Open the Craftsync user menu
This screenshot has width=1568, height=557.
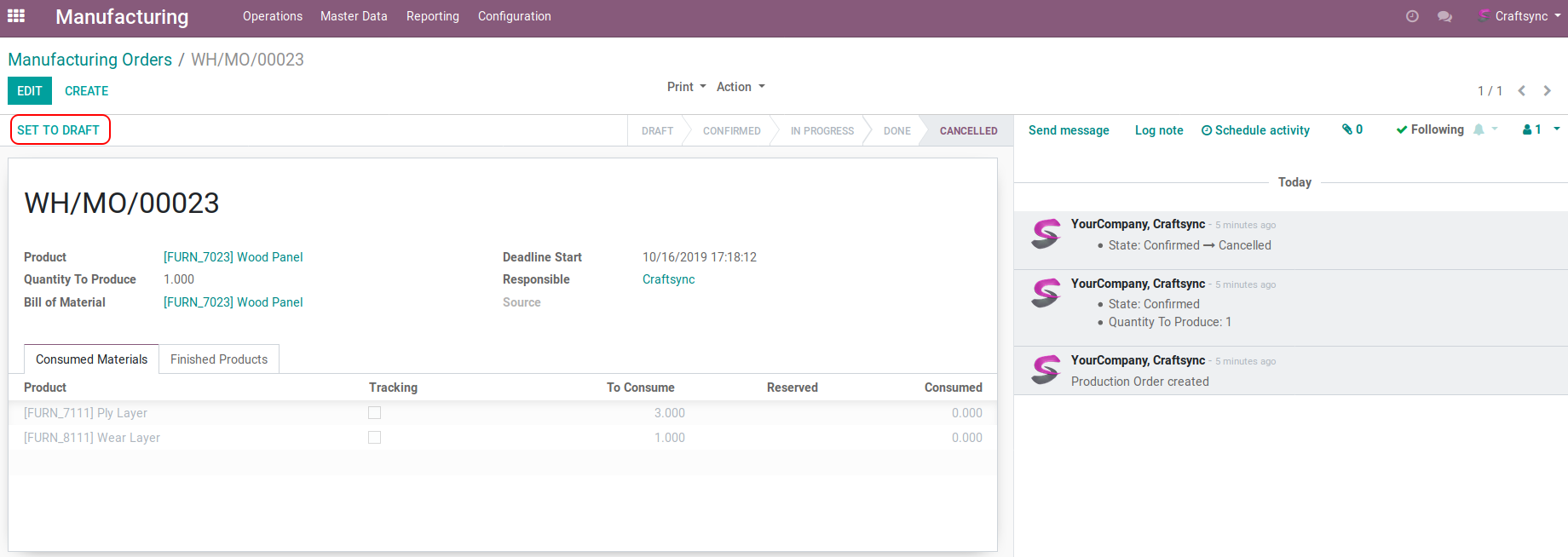coord(1521,16)
